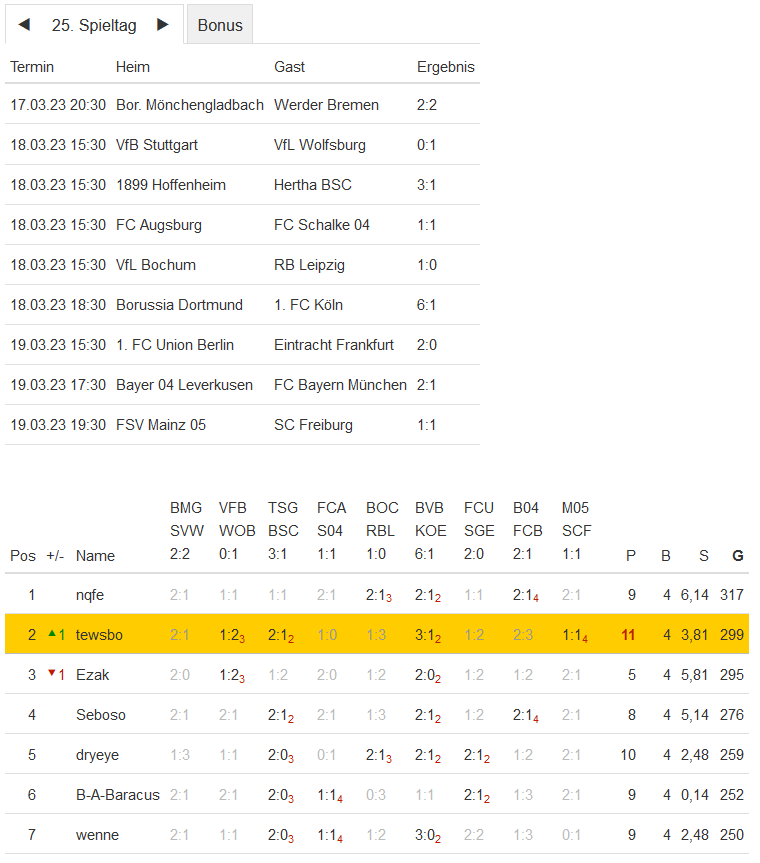Go to previous Spieltag with left arrow

point(24,25)
